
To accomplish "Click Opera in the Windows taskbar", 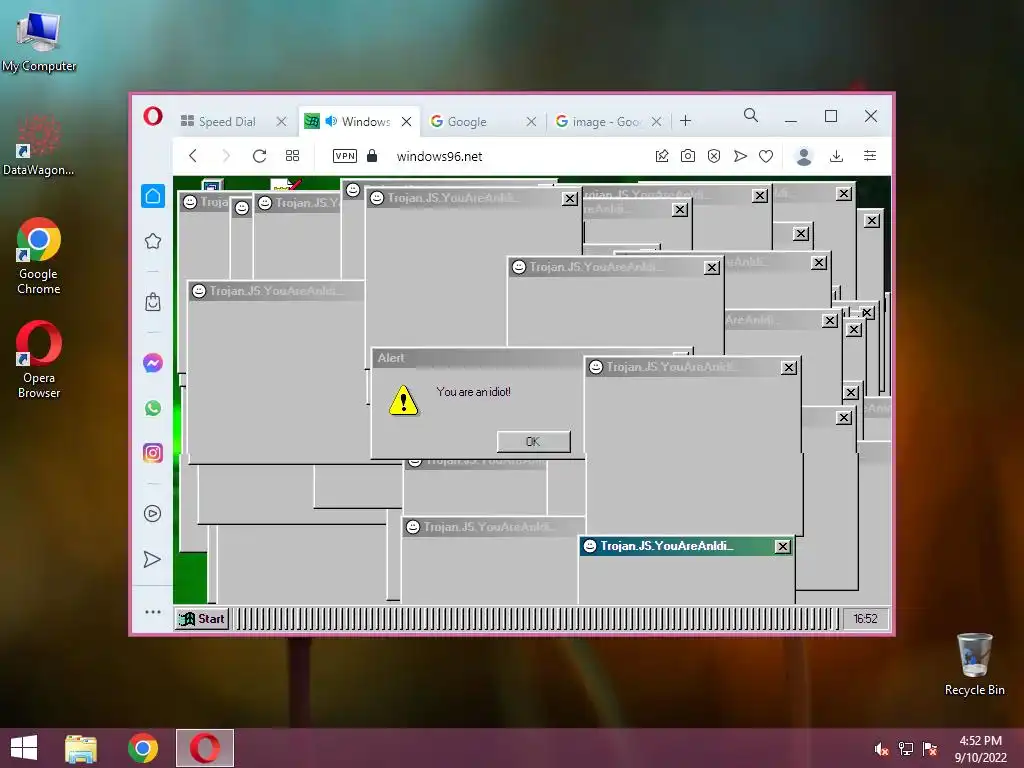I will 205,748.
